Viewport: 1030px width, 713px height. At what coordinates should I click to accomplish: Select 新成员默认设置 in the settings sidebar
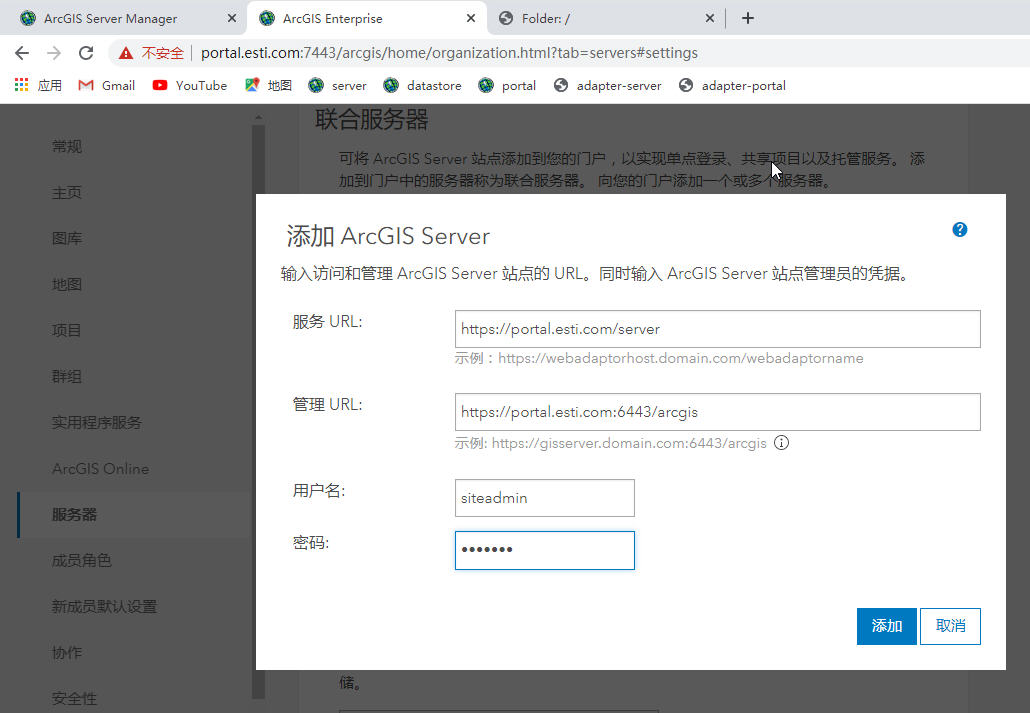point(104,607)
